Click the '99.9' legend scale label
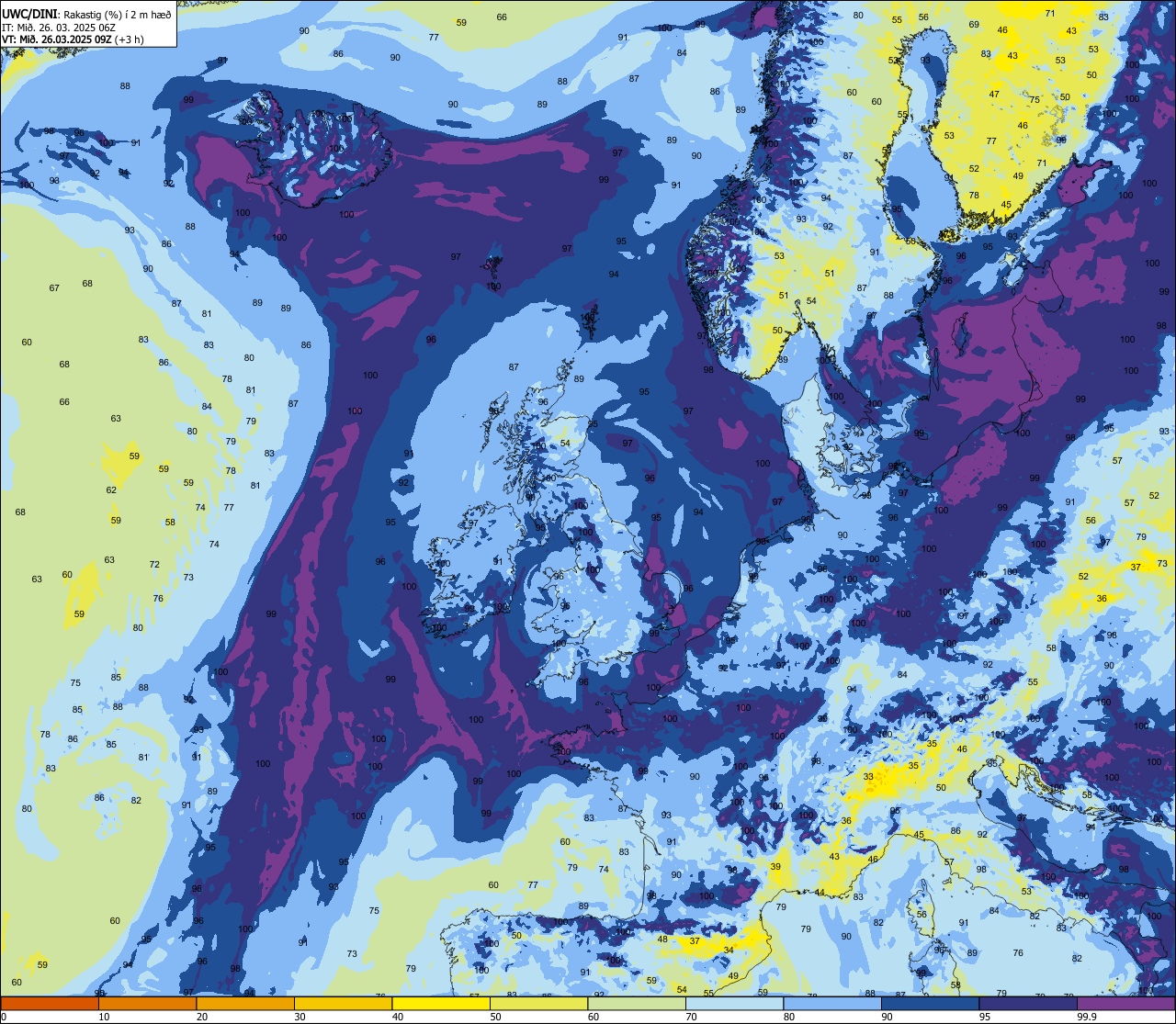This screenshot has width=1176, height=1024. tap(1087, 1017)
